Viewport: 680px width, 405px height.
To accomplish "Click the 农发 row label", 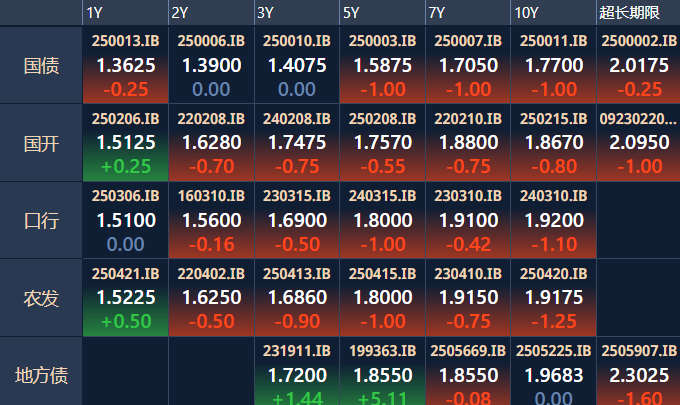I will click(41, 298).
